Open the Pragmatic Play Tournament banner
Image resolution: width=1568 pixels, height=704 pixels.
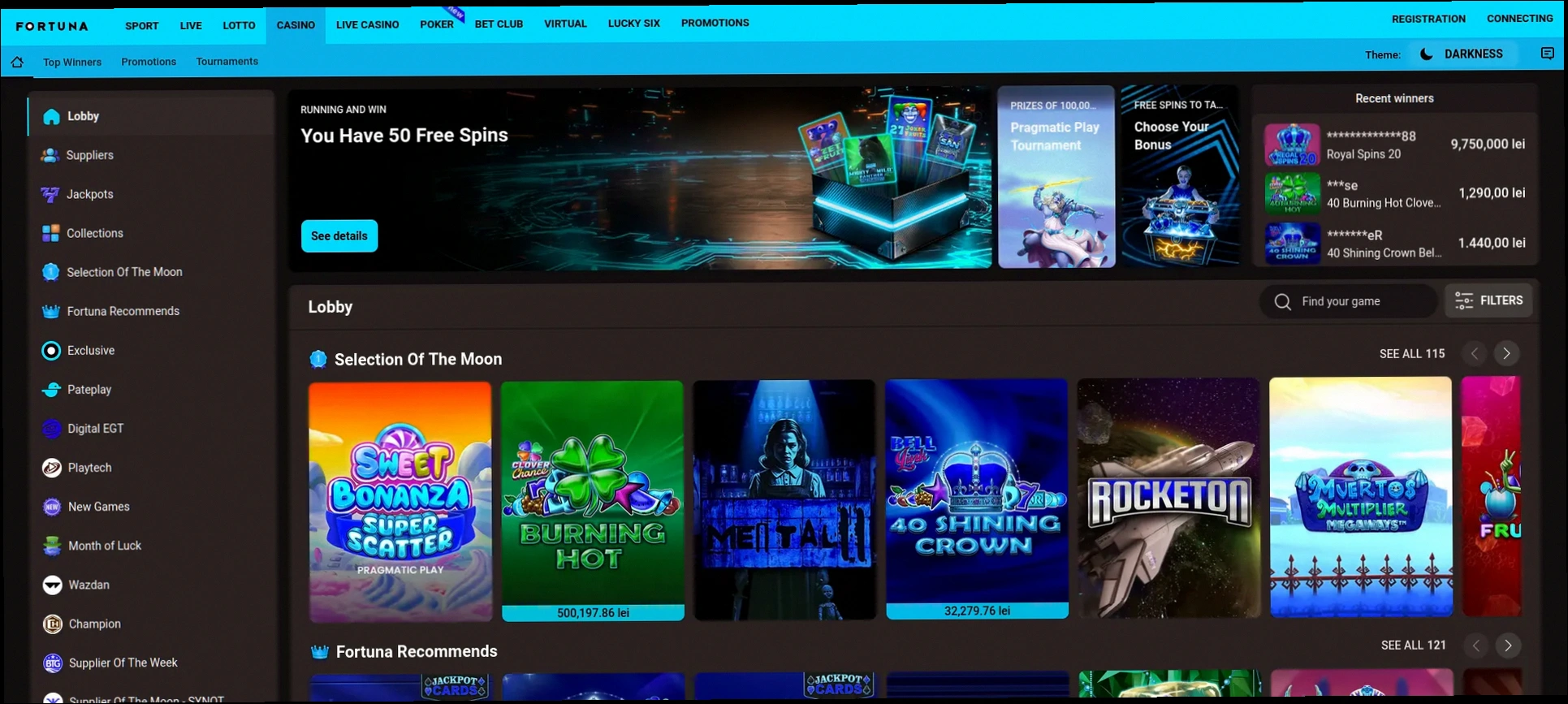click(1056, 177)
